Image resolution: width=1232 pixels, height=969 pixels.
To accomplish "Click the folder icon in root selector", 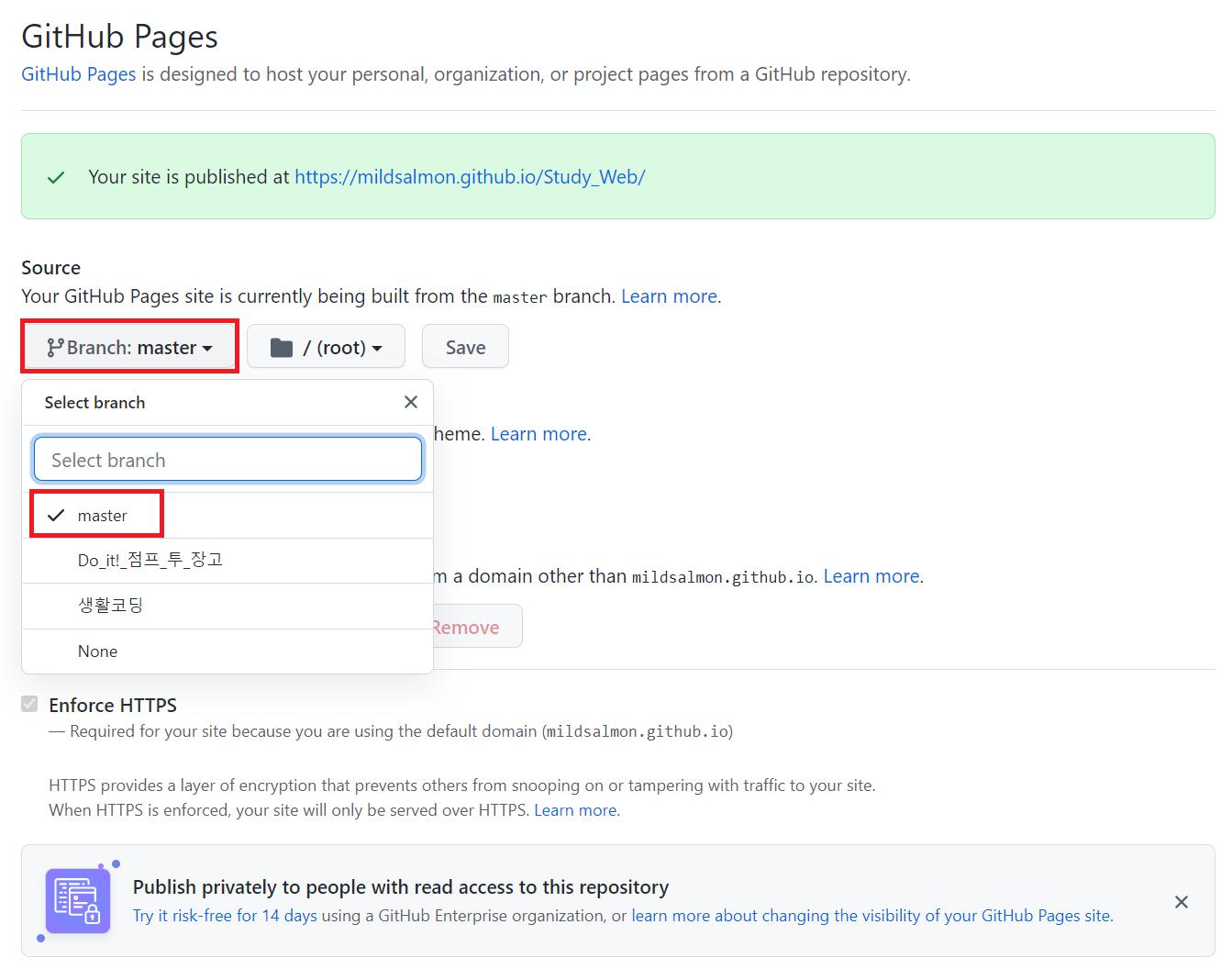I will pos(282,348).
